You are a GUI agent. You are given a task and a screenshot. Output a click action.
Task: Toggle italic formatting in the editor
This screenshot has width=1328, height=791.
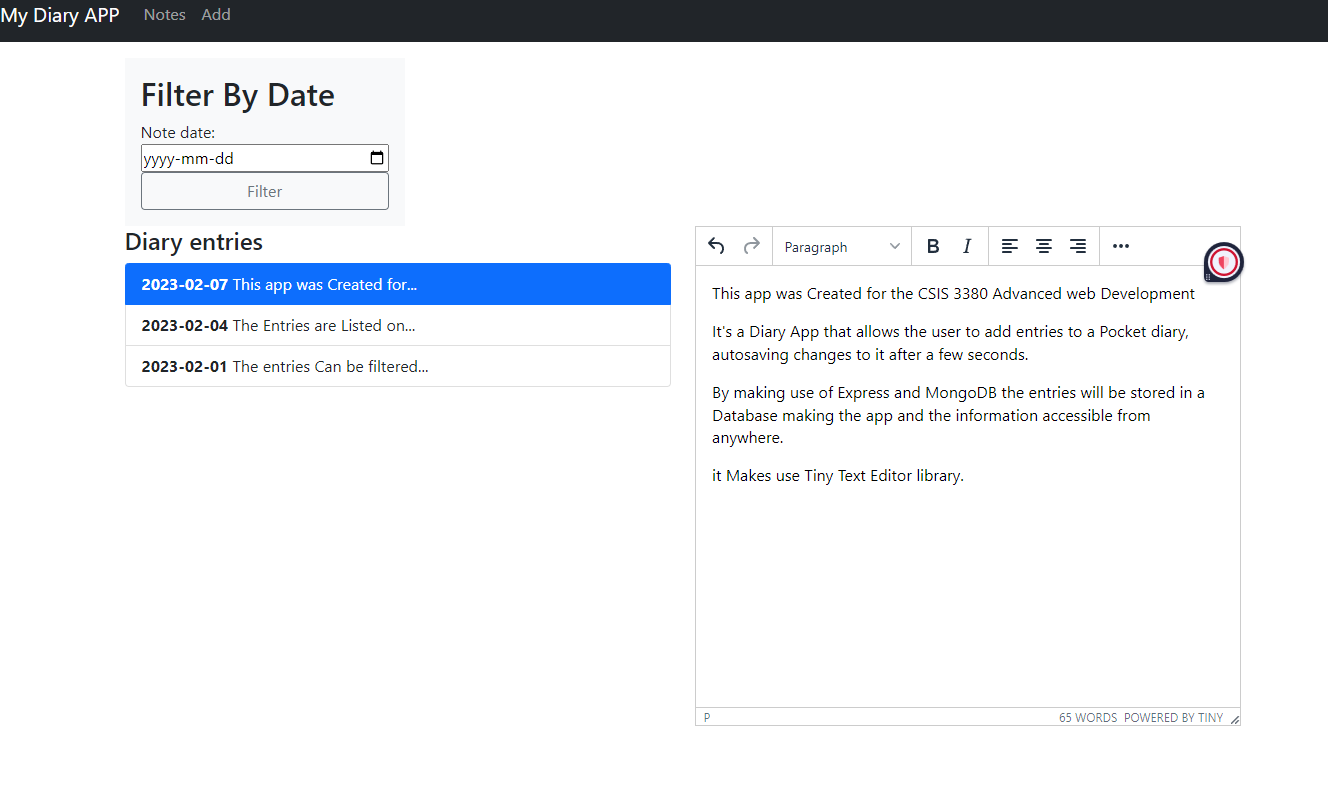(x=967, y=246)
